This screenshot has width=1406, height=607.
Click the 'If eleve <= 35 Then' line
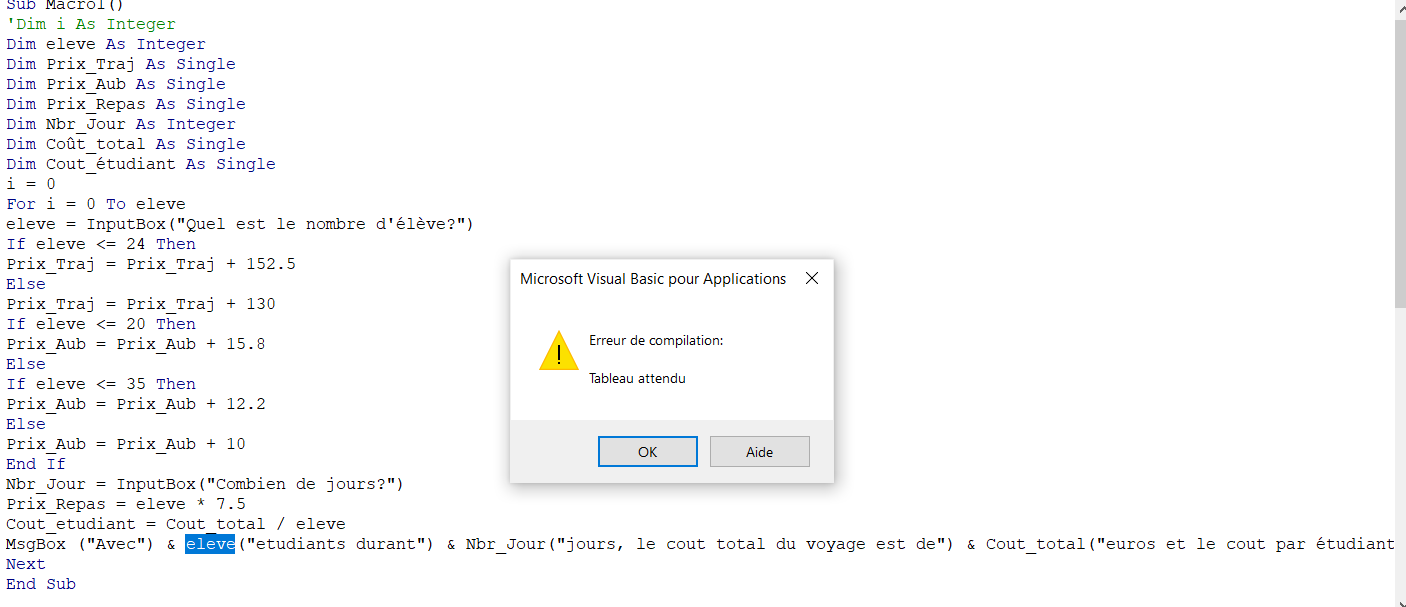[101, 384]
